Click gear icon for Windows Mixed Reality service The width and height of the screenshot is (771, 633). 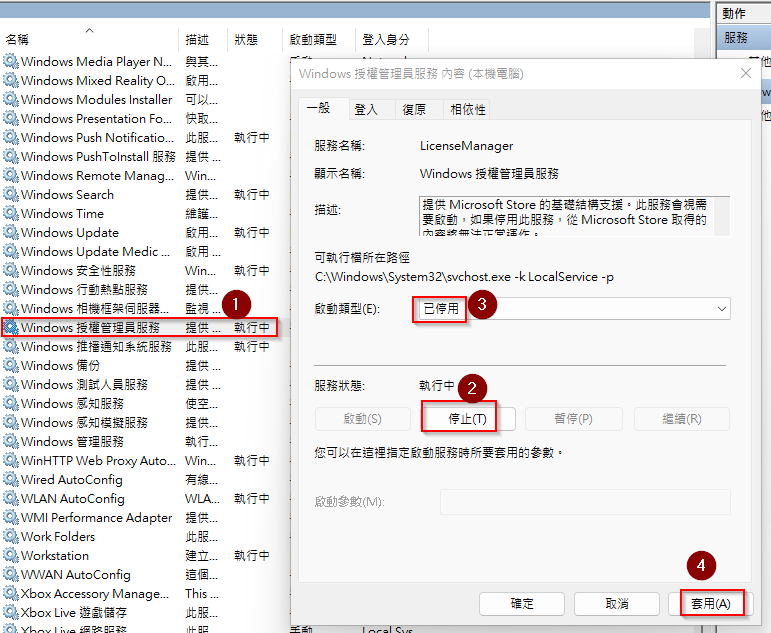10,80
